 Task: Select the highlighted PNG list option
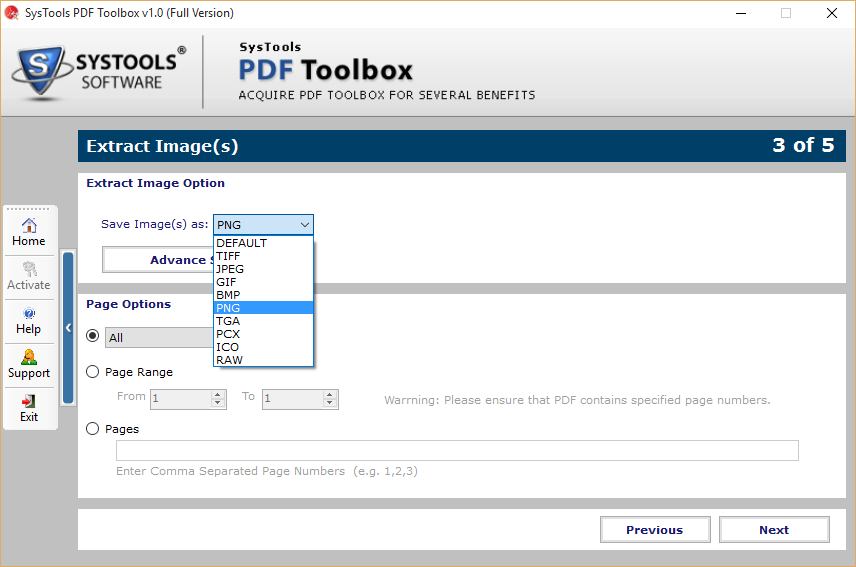pos(263,308)
